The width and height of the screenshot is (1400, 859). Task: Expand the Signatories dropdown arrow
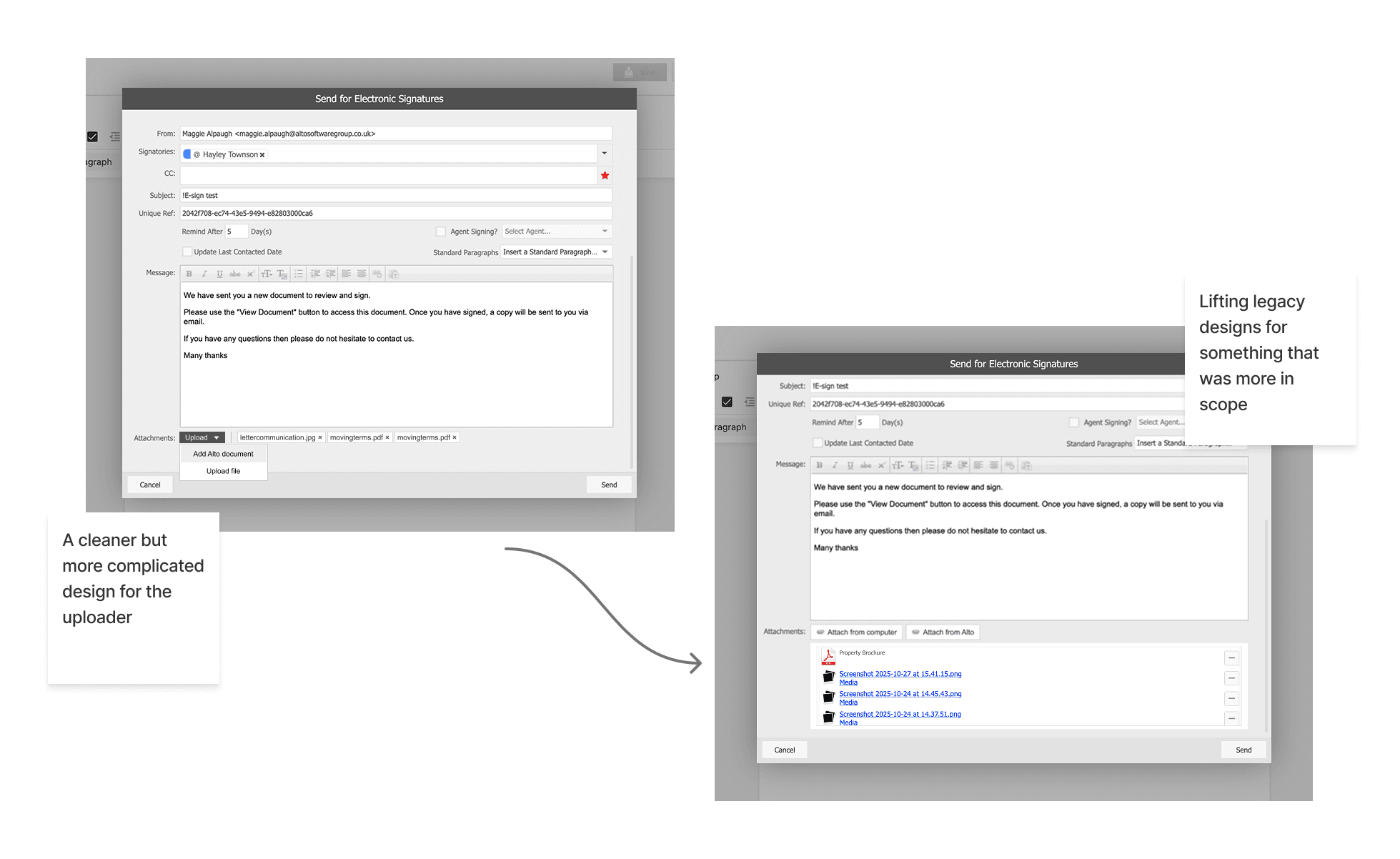(x=605, y=153)
